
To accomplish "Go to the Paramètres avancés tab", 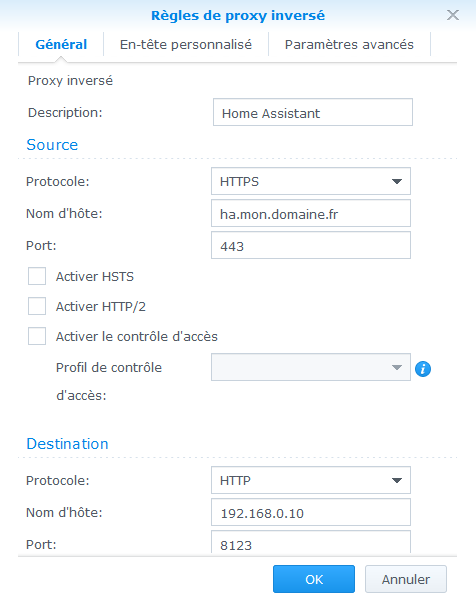I will click(x=349, y=45).
